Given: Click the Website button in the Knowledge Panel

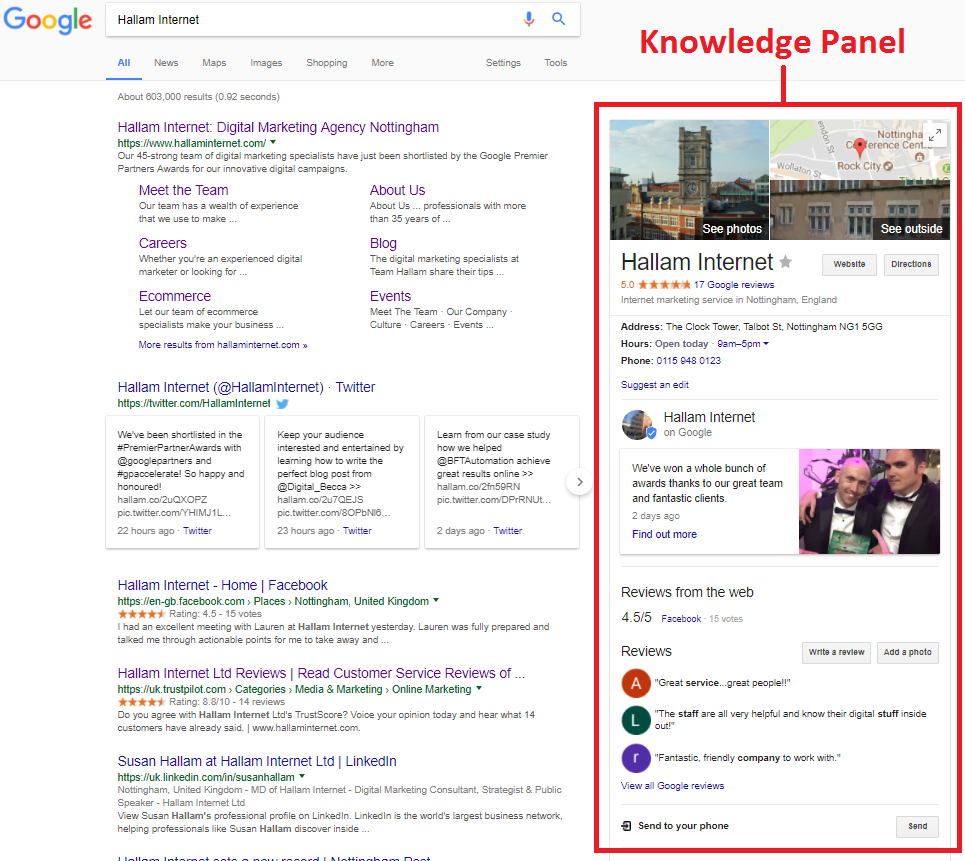Looking at the screenshot, I should tap(848, 264).
